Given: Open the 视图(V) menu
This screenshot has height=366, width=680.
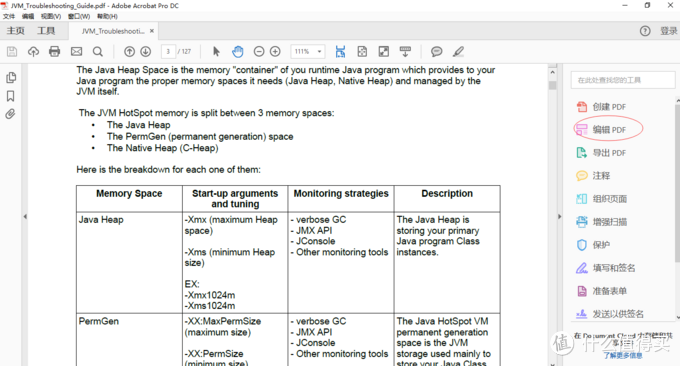Looking at the screenshot, I should (51, 16).
